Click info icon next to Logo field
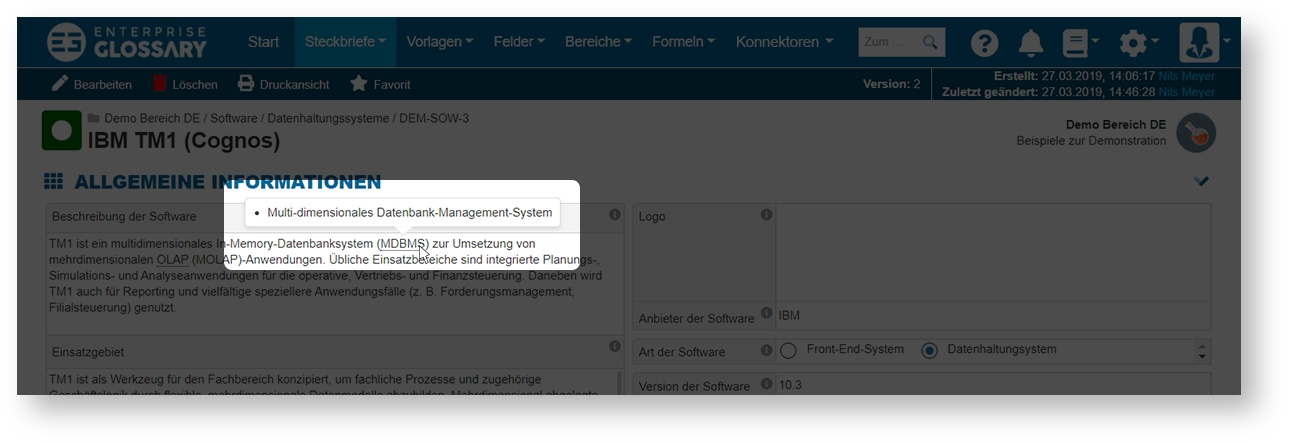1289x443 pixels. pyautogui.click(x=766, y=215)
